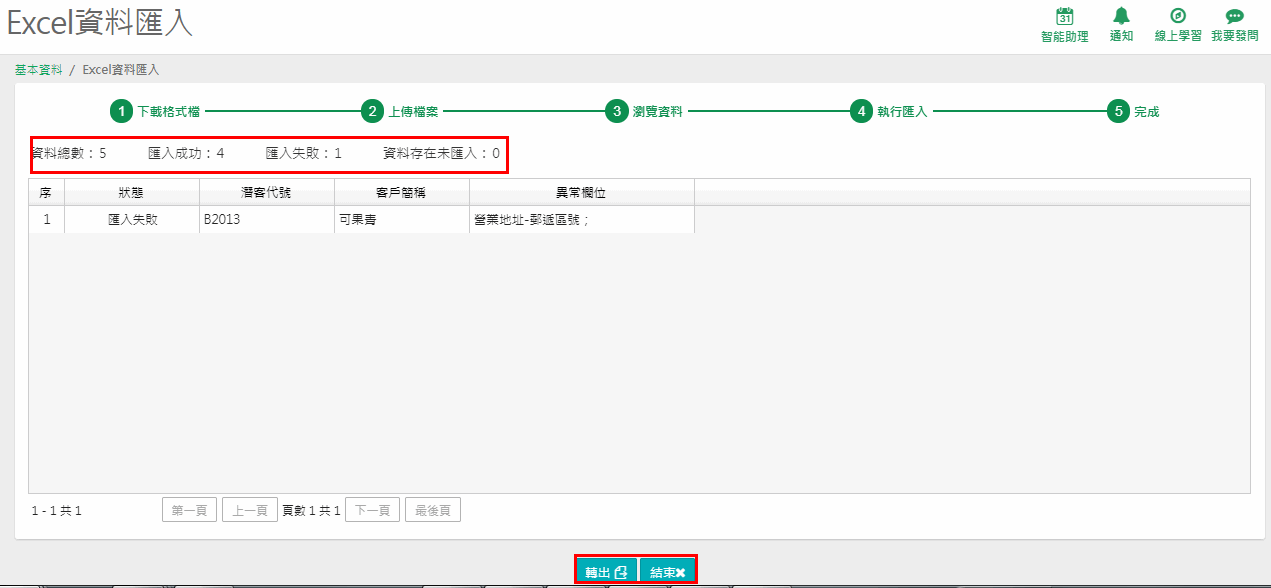The image size is (1271, 588).
Task: Click the 序 column header
Action: 46,193
